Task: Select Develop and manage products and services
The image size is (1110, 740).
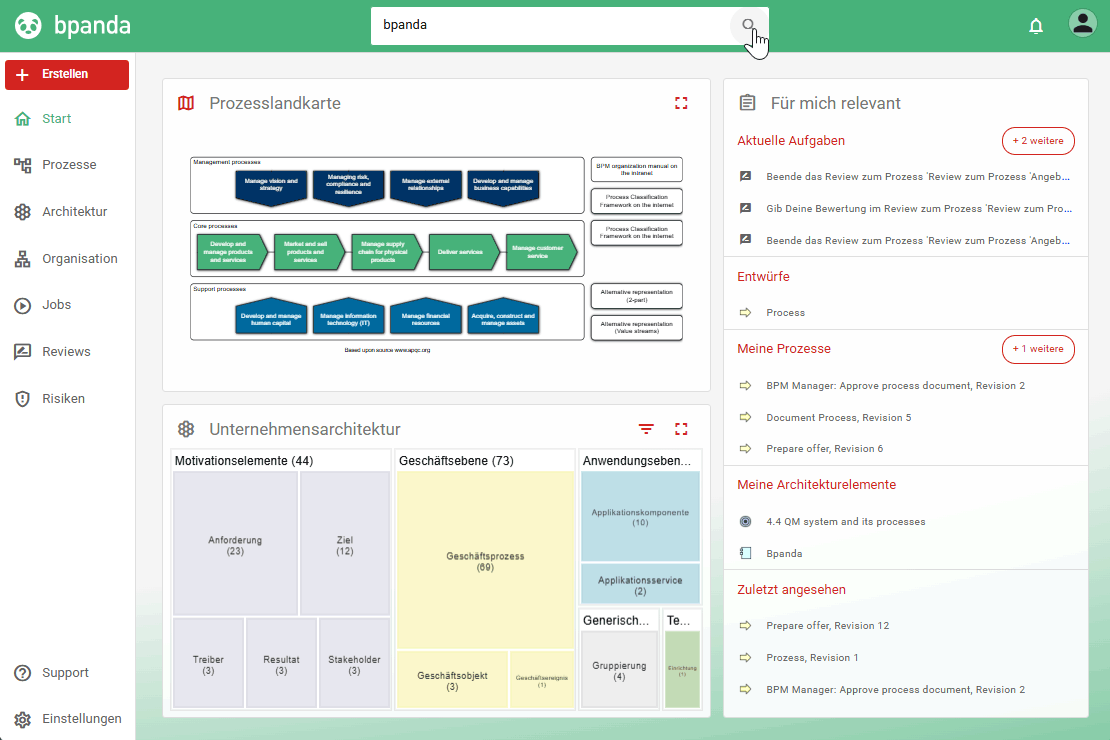Action: click(x=231, y=252)
